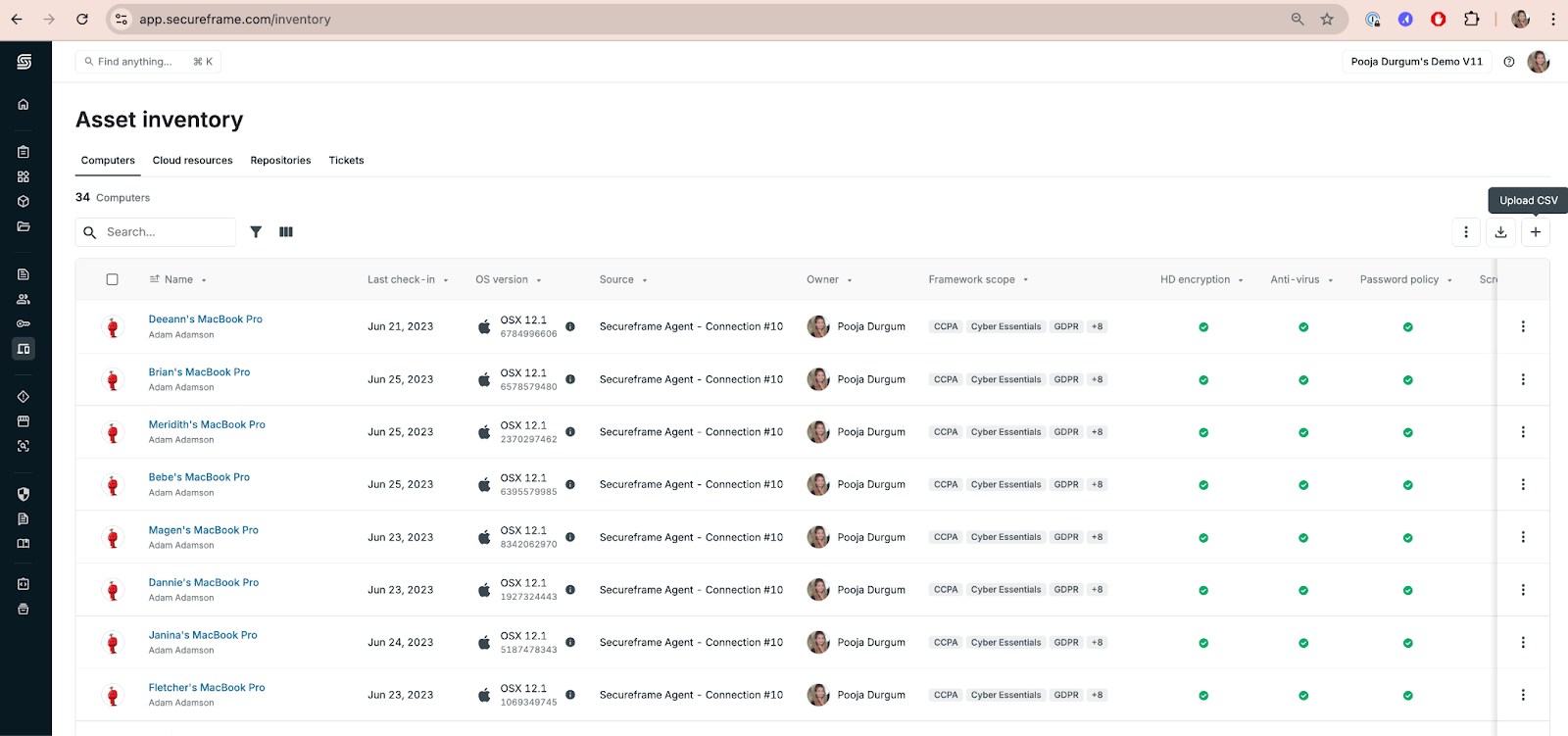Sort by the Name column header
This screenshot has width=1568, height=736.
click(x=178, y=279)
